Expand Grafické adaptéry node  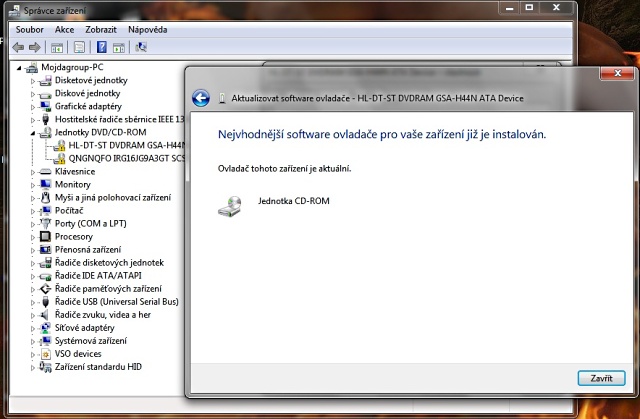33,107
